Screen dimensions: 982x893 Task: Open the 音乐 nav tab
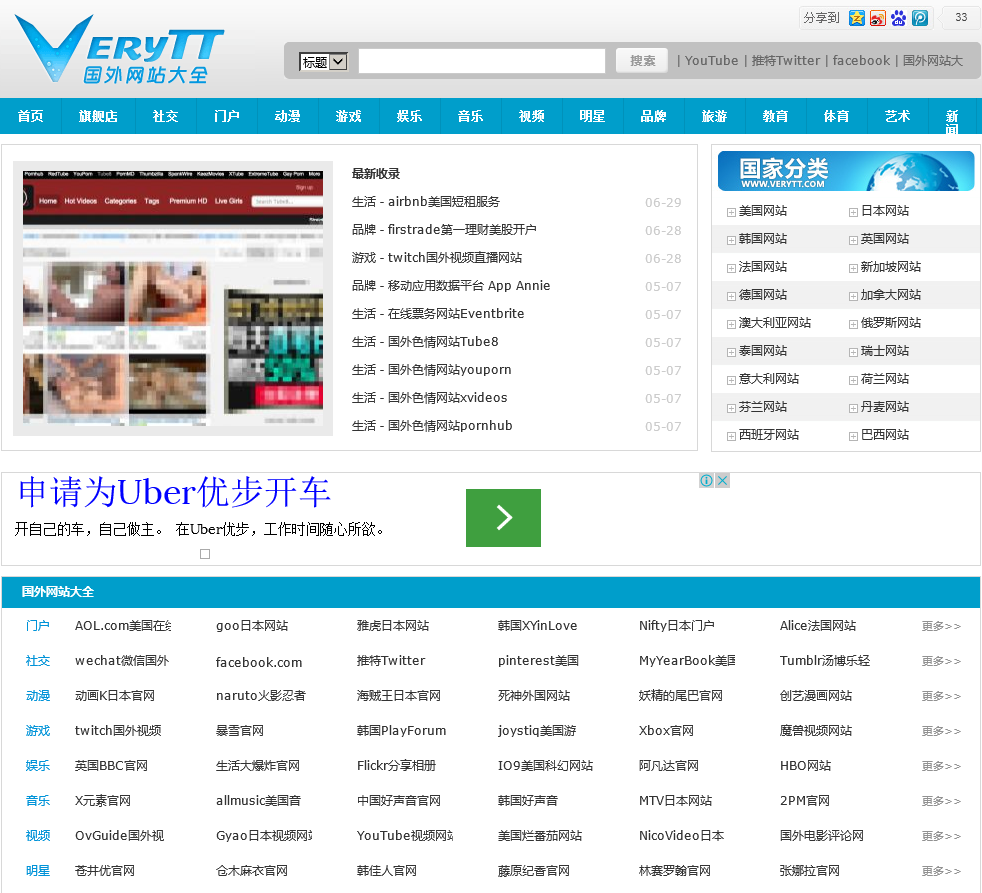[470, 116]
